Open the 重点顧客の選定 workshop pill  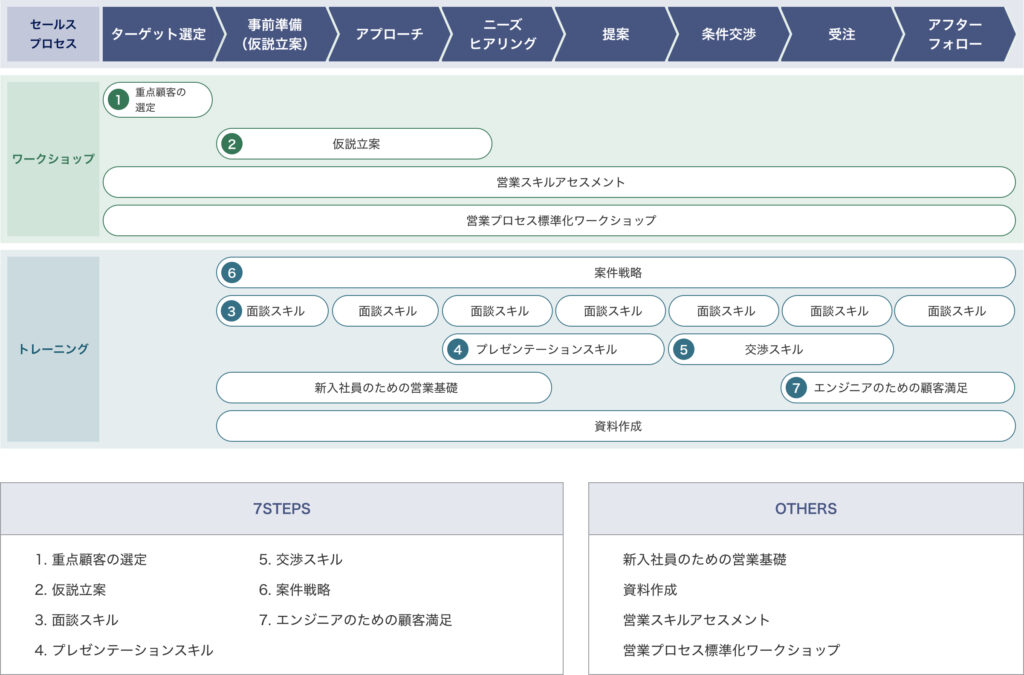tap(157, 100)
